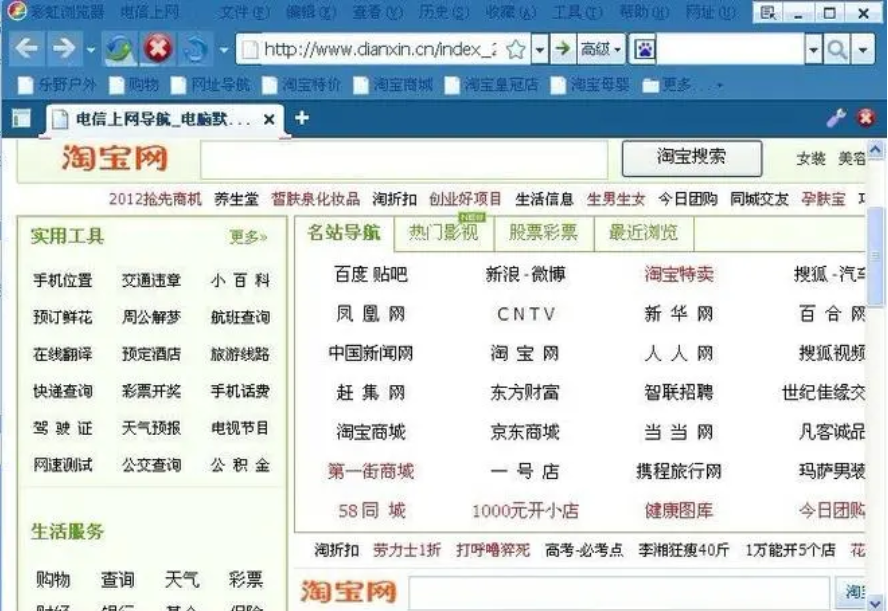Open the 收藏 menu
Screen dimensions: 888x611
click(511, 12)
